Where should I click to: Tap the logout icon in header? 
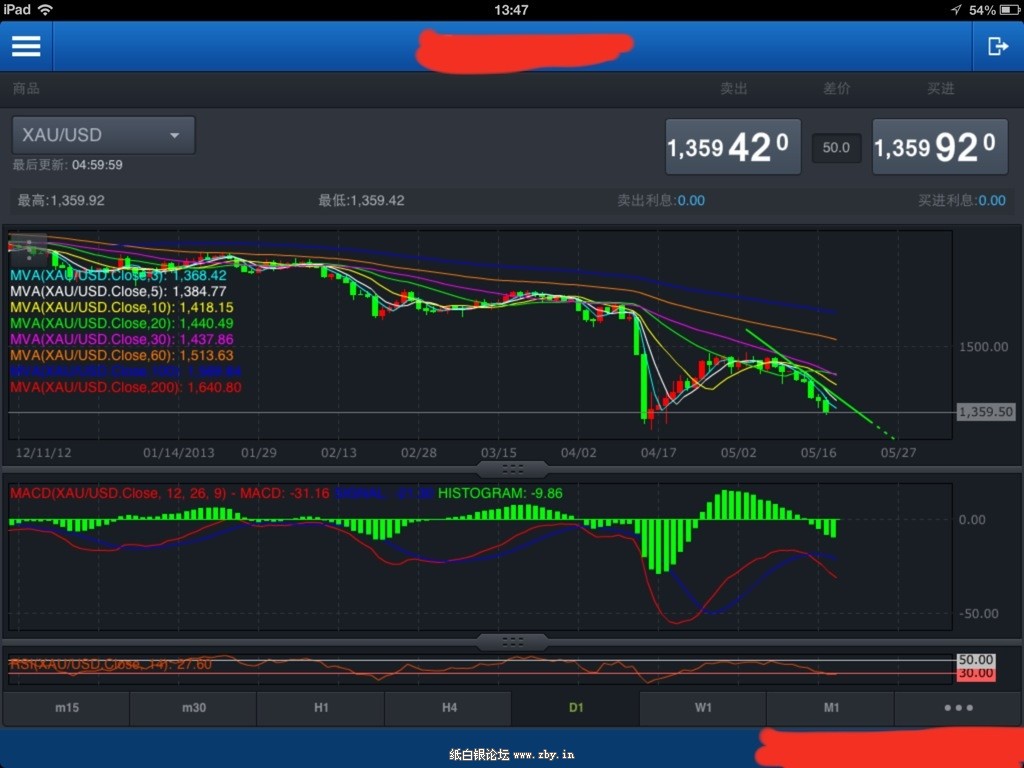point(997,46)
